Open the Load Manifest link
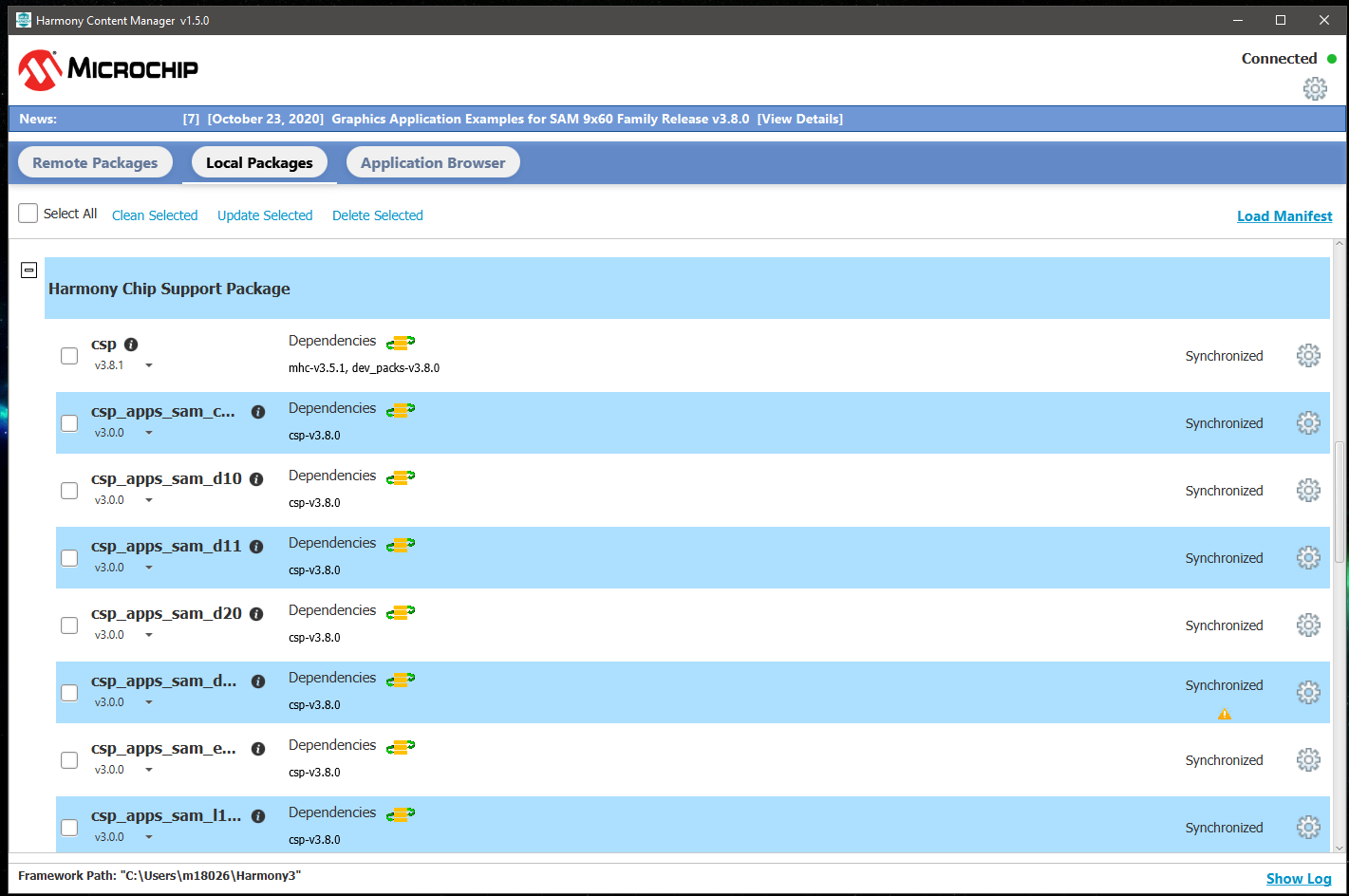This screenshot has height=896, width=1349. coord(1284,216)
